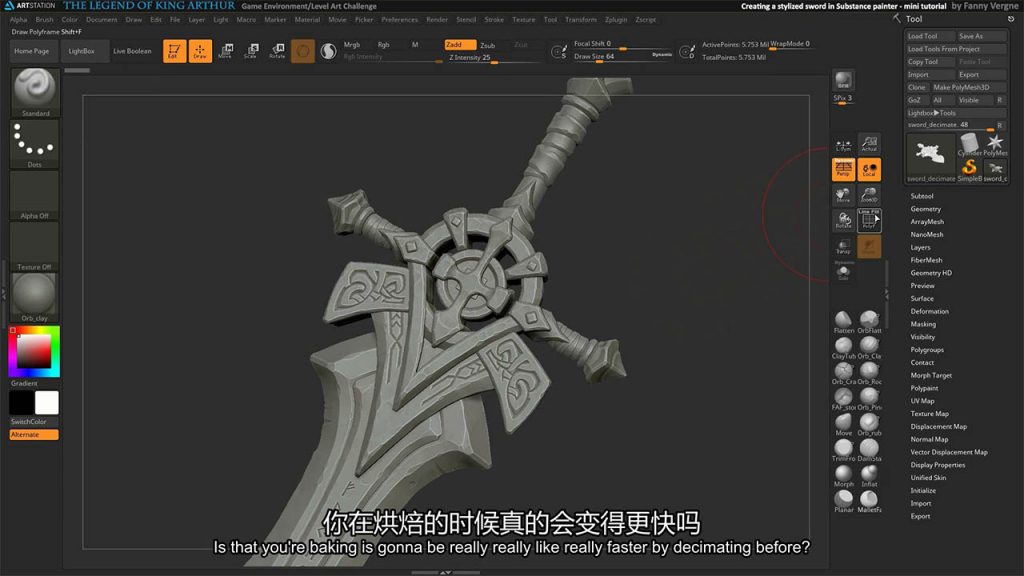Open the Orb_clay material picker

click(x=35, y=297)
